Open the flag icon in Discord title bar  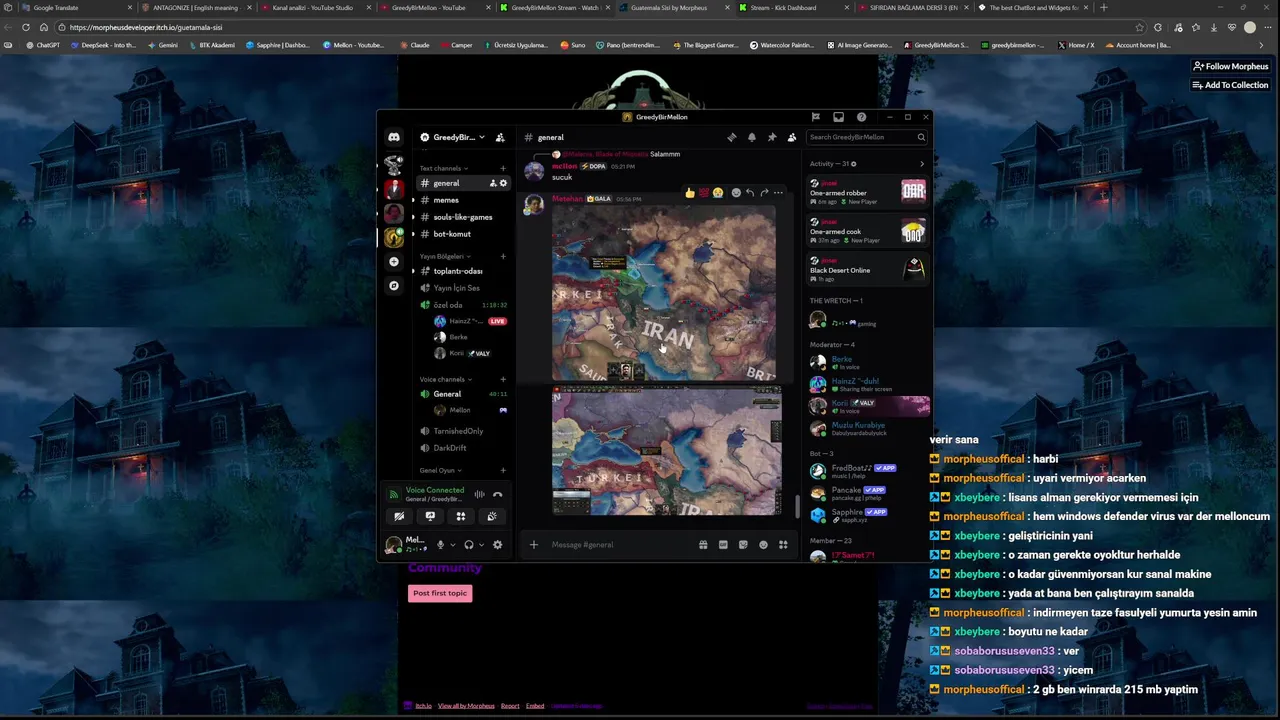click(x=816, y=117)
